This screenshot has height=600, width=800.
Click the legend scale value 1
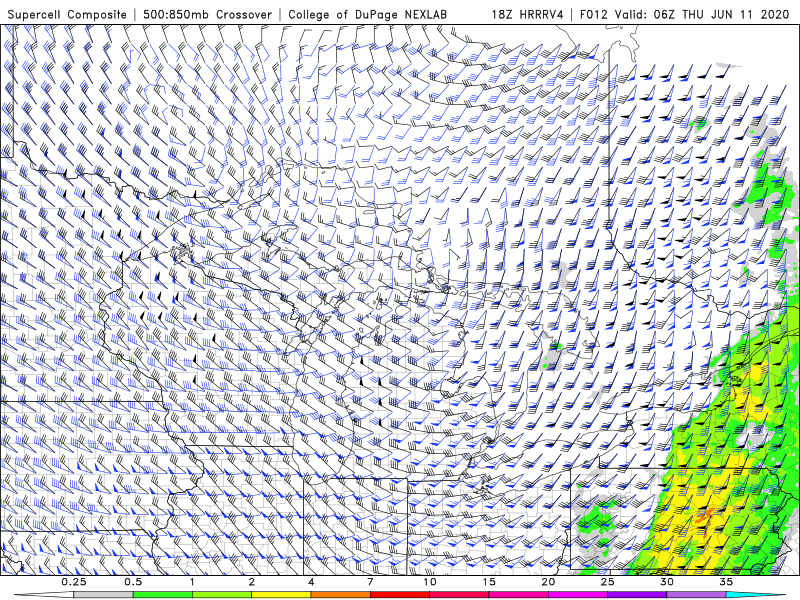pos(192,582)
